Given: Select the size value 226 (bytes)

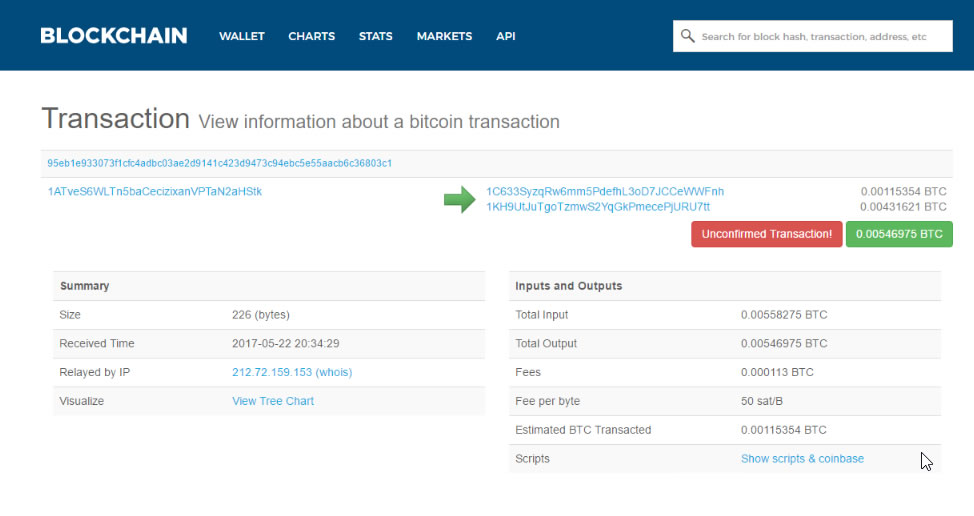Looking at the screenshot, I should point(261,315).
